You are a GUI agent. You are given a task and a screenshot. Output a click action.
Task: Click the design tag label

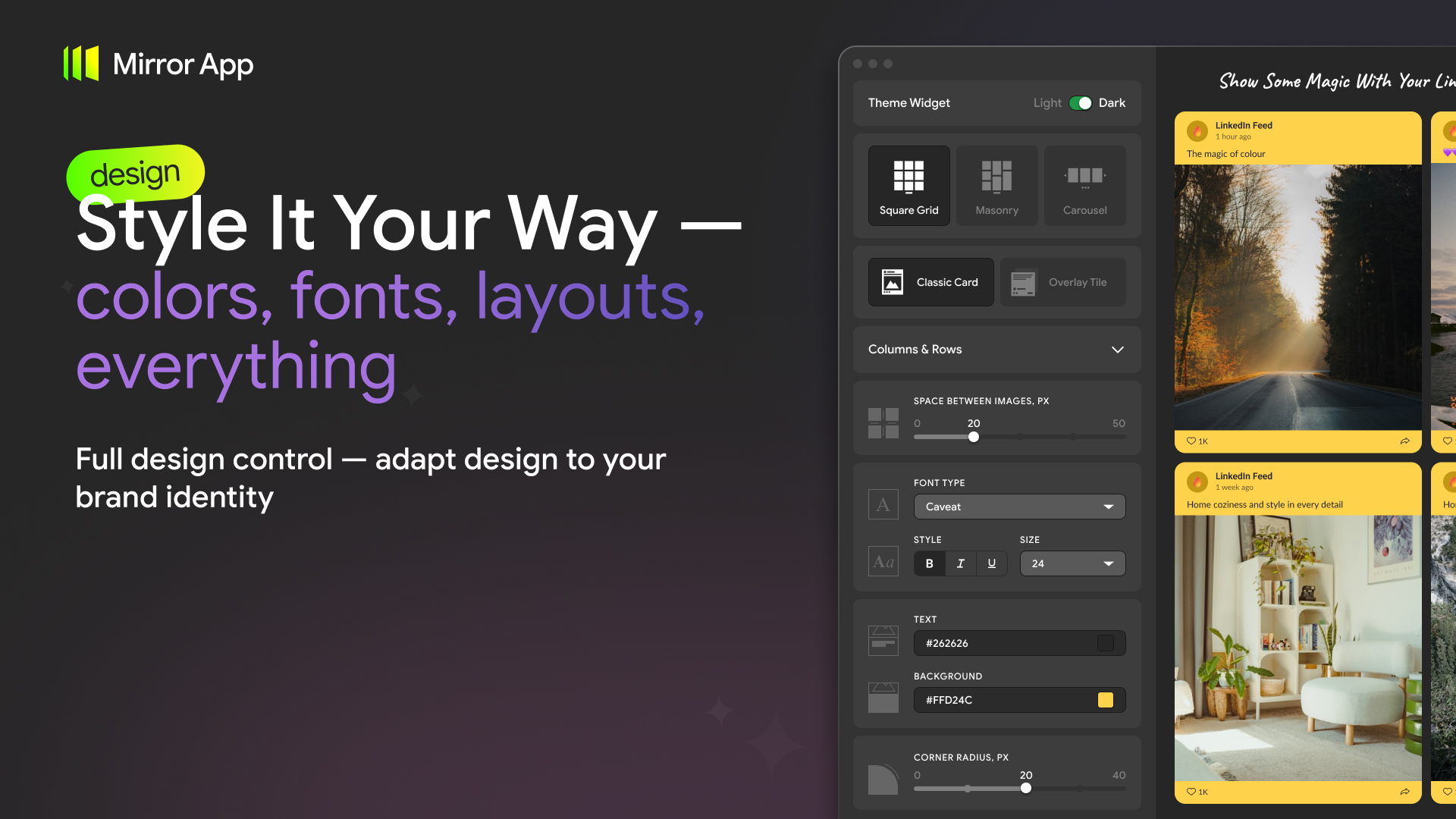point(135,174)
